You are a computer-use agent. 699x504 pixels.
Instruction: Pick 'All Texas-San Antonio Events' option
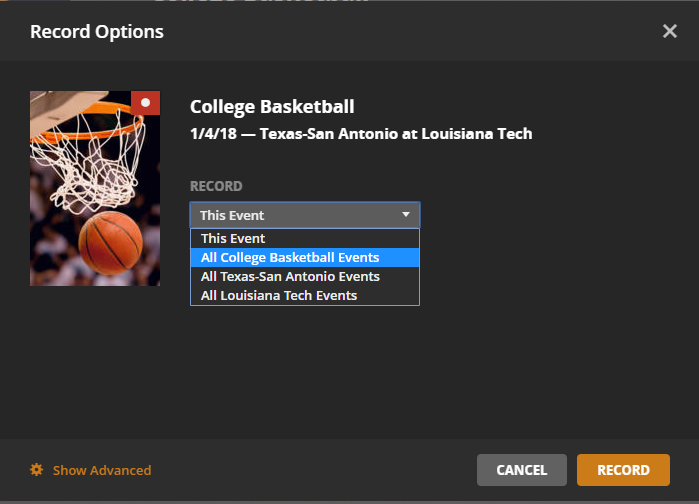point(290,277)
